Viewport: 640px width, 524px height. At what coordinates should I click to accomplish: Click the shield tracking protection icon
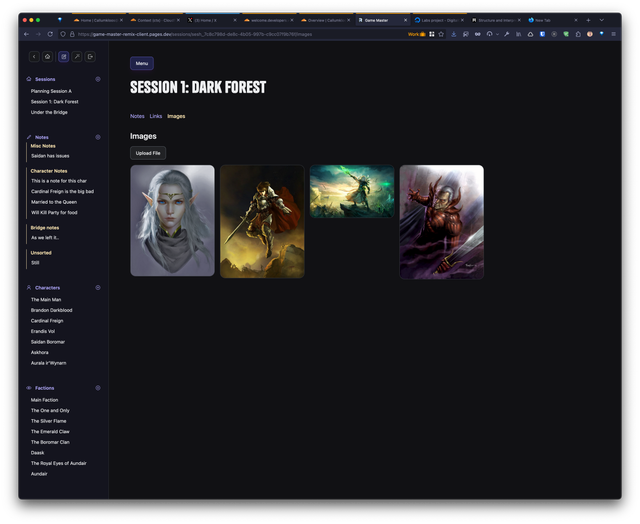click(63, 34)
